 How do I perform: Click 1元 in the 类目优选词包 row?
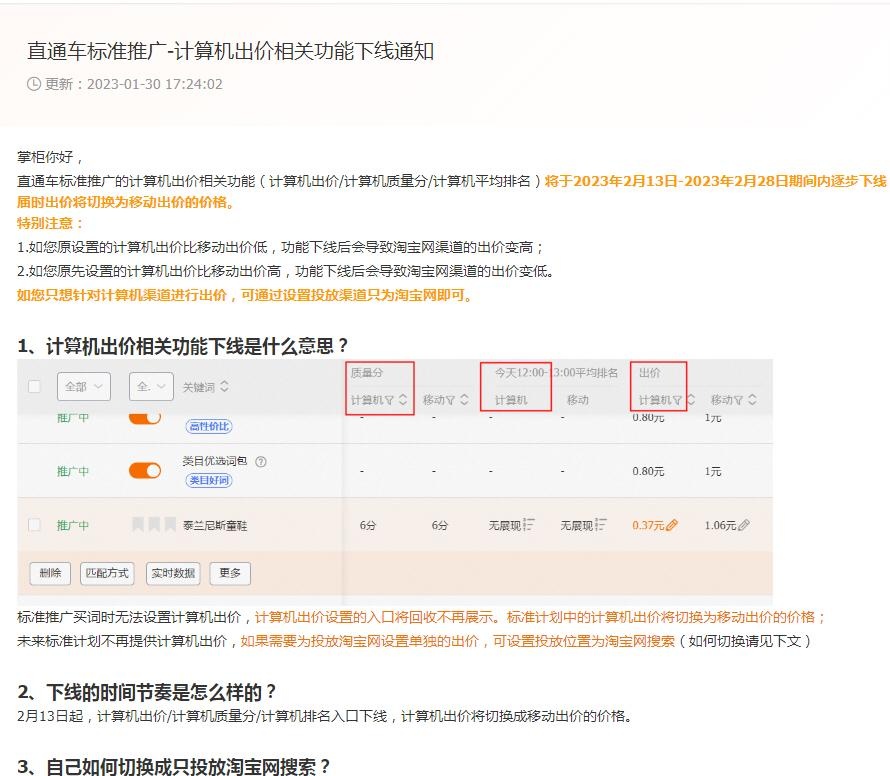(x=713, y=471)
